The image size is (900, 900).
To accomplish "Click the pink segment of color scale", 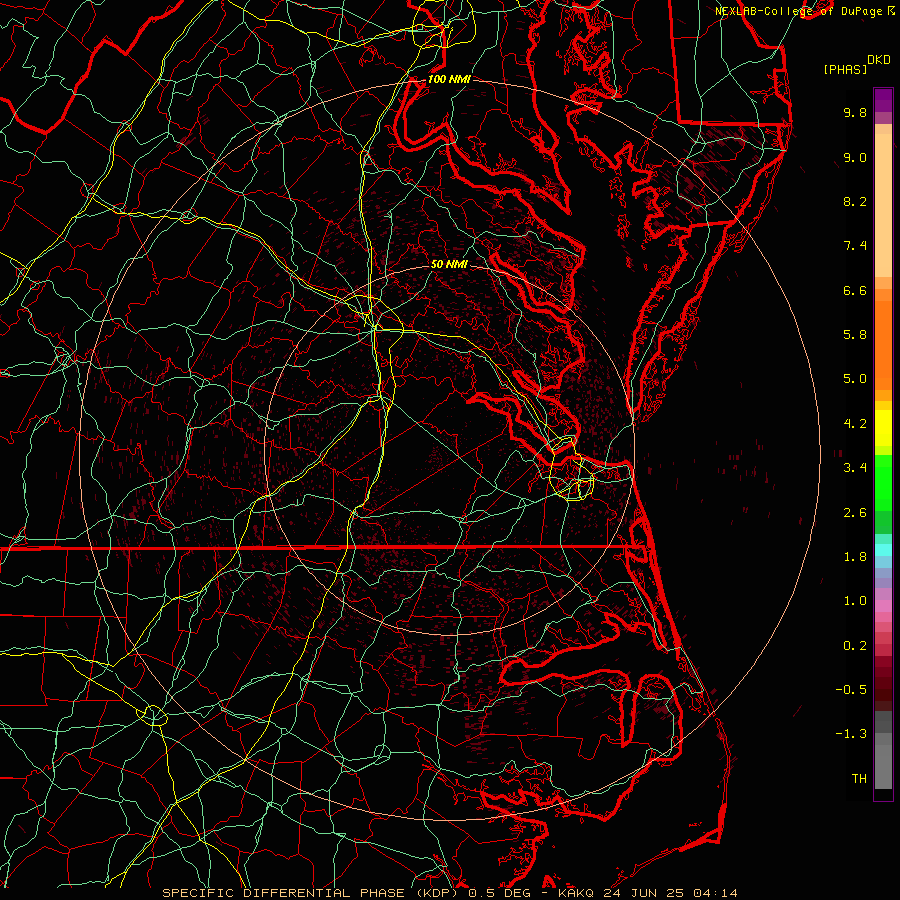I will (x=883, y=606).
